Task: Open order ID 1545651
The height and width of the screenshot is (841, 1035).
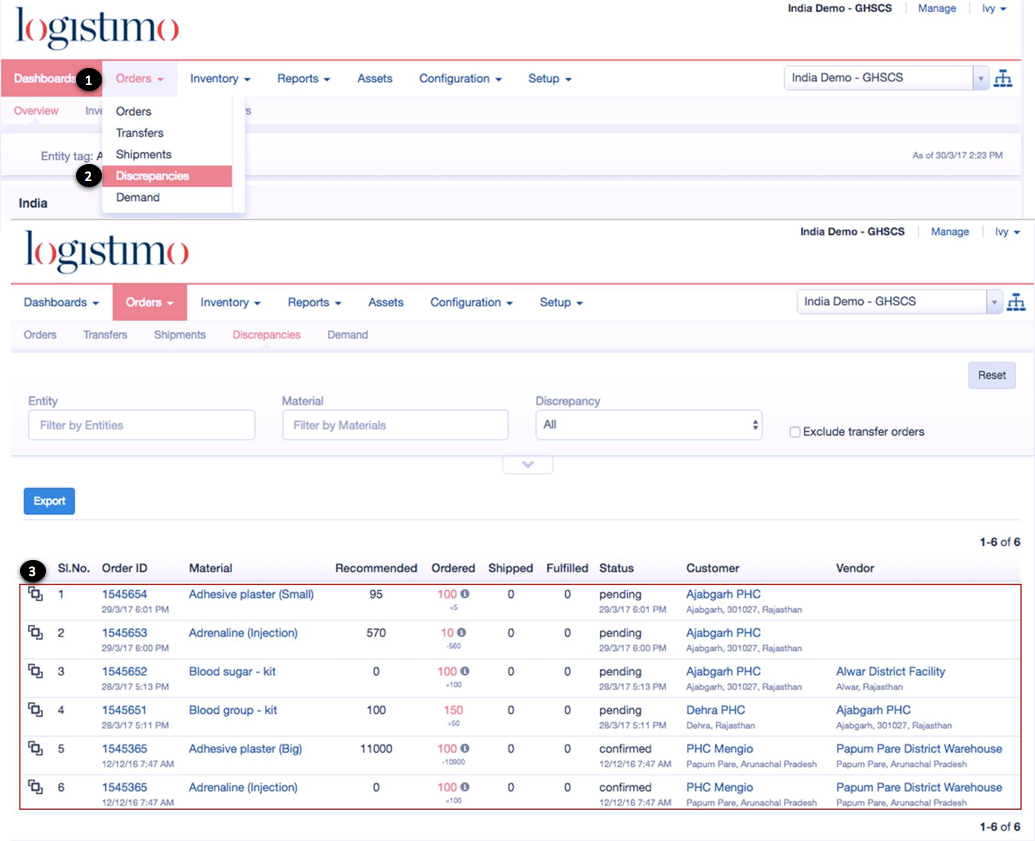Action: click(124, 710)
